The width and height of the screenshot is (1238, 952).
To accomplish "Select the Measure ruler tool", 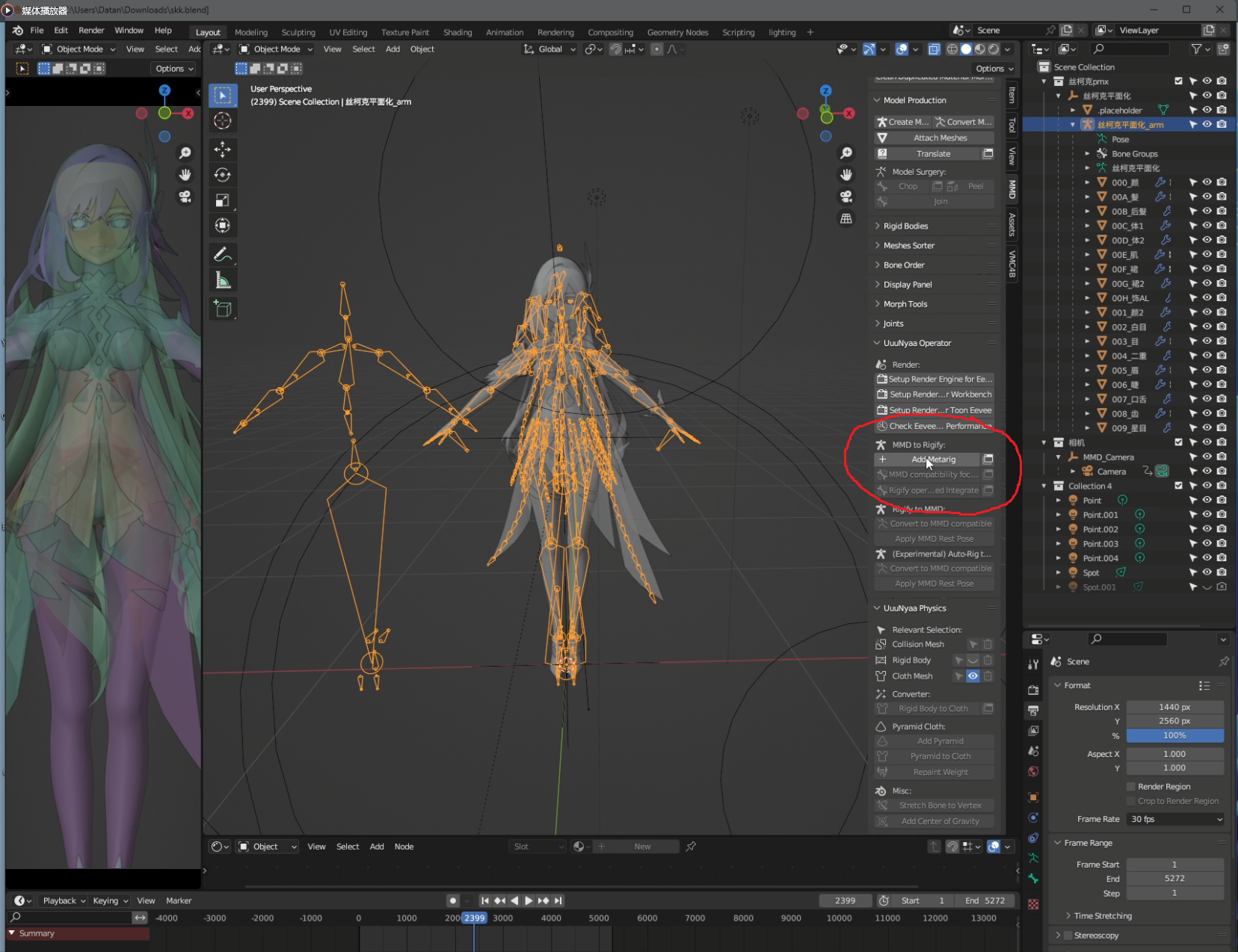I will (x=222, y=281).
